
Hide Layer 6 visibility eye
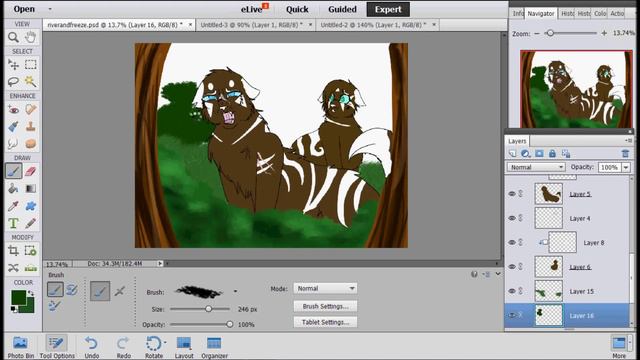[x=512, y=267]
